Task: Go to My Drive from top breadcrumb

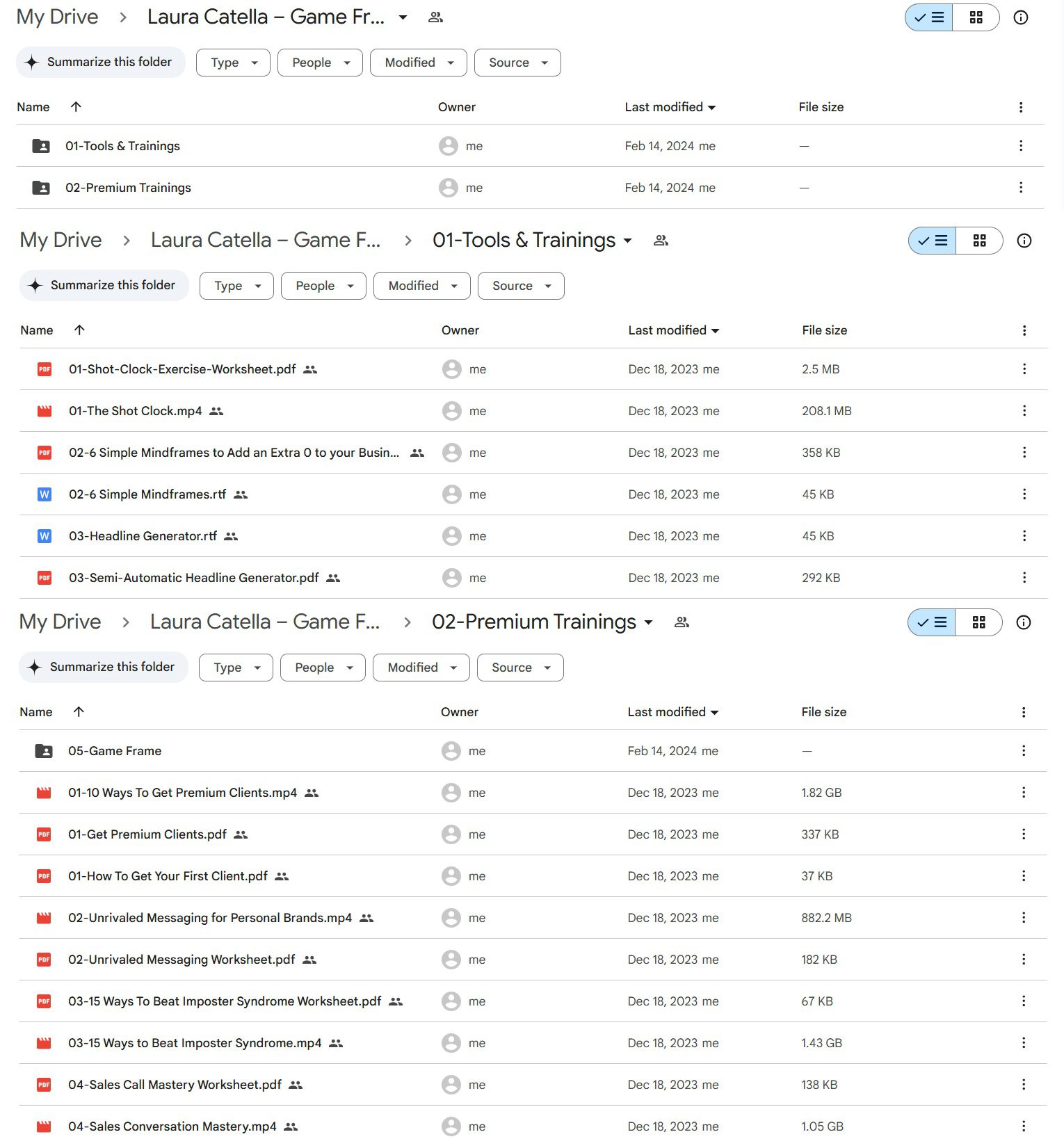Action: (x=57, y=17)
